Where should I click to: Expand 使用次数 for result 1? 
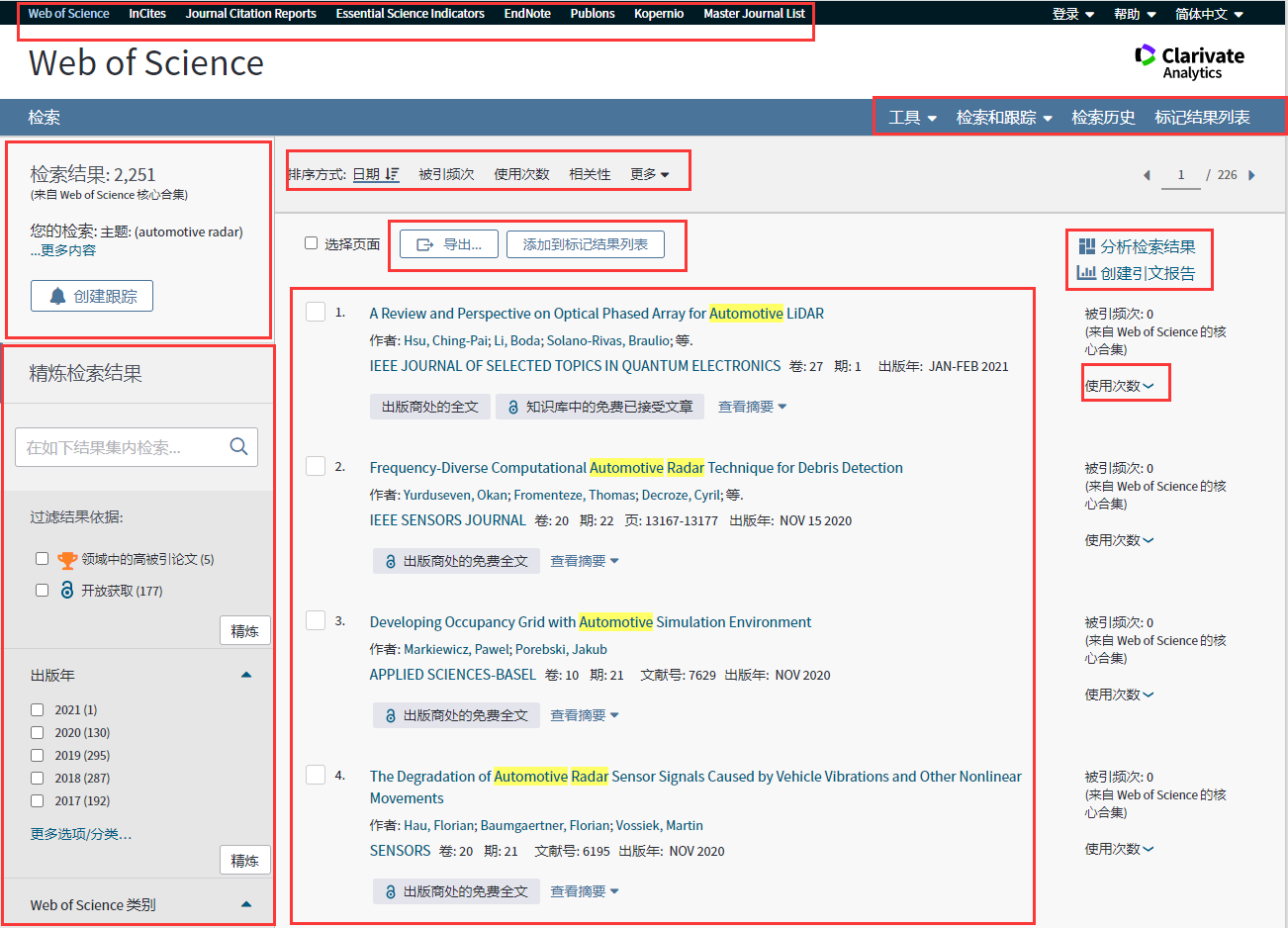pos(1119,386)
